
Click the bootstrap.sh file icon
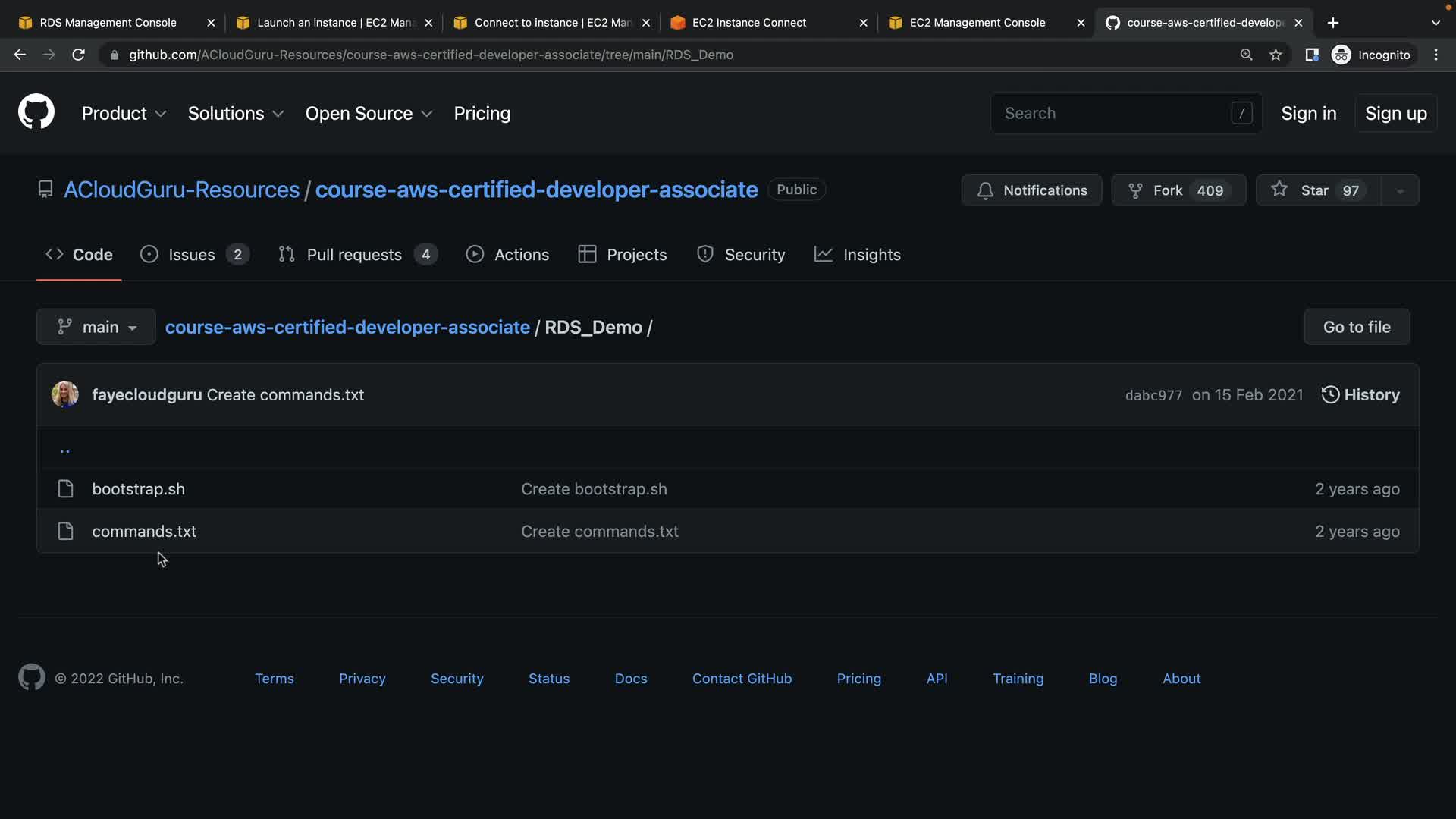click(x=66, y=489)
